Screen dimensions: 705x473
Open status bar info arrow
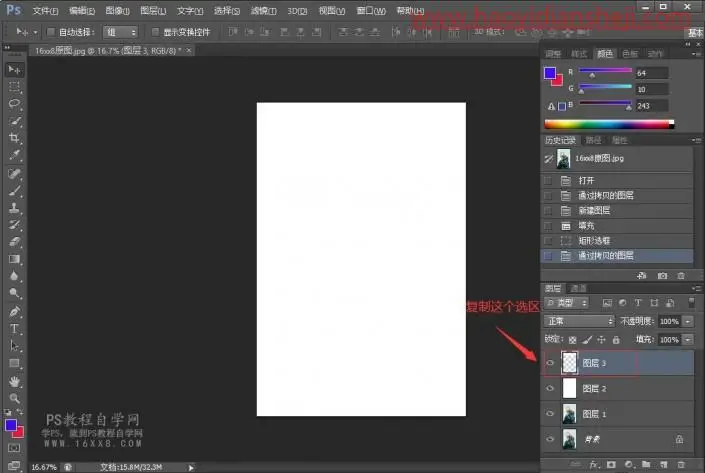point(191,468)
